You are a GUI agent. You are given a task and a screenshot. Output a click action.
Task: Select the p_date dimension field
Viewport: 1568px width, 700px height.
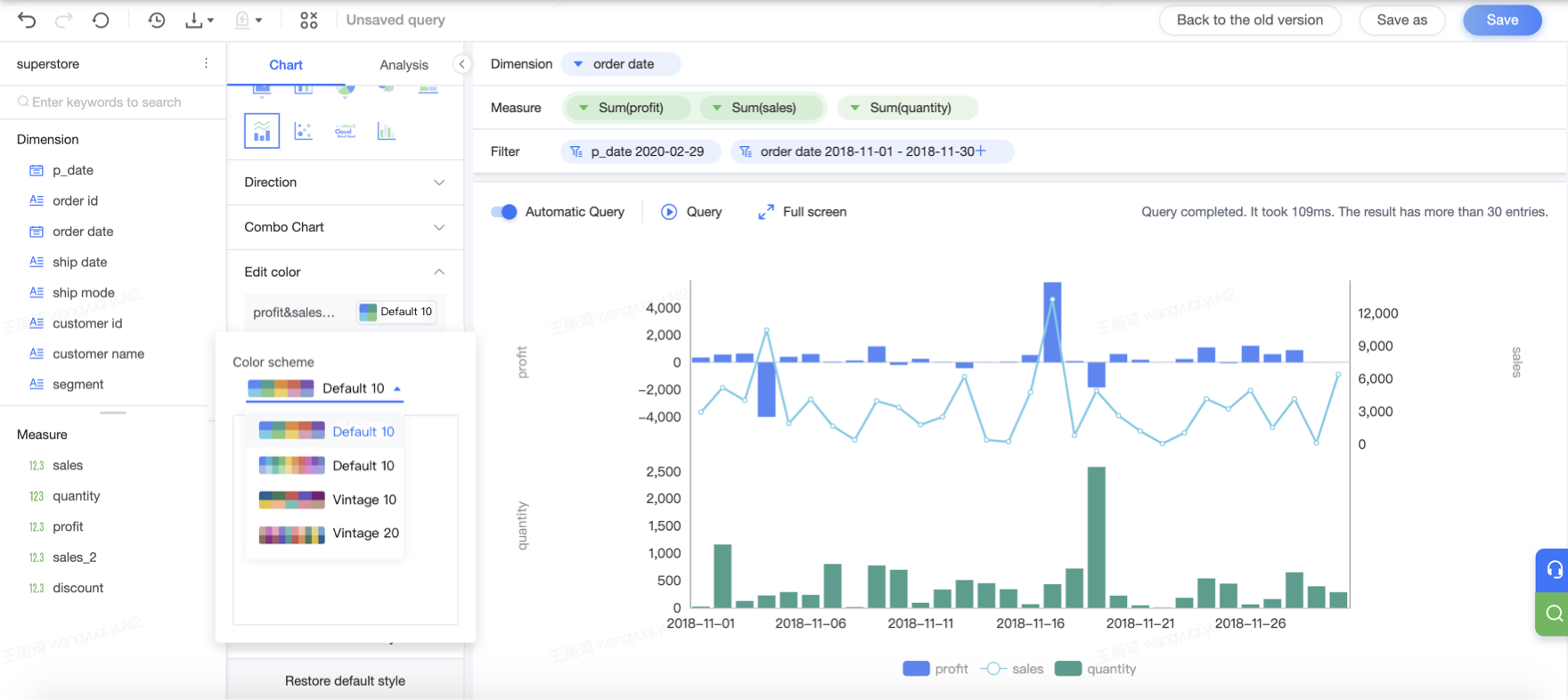(x=73, y=170)
